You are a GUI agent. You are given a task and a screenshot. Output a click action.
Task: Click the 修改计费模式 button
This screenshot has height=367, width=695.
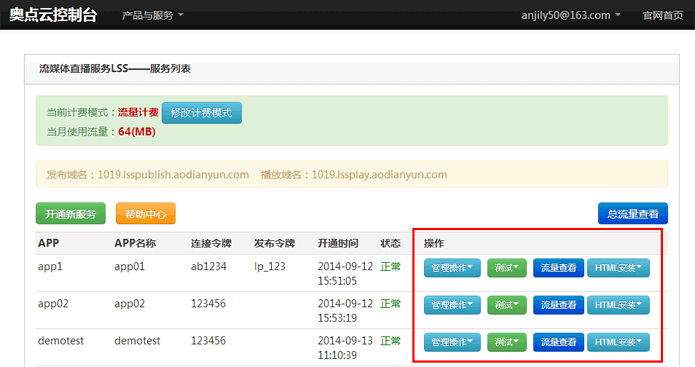202,113
